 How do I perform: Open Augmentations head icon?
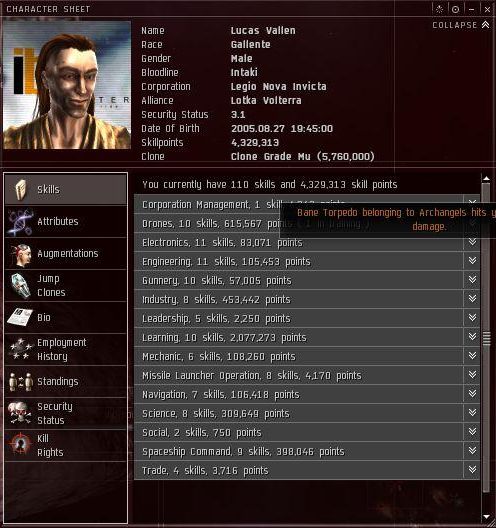tap(21, 254)
